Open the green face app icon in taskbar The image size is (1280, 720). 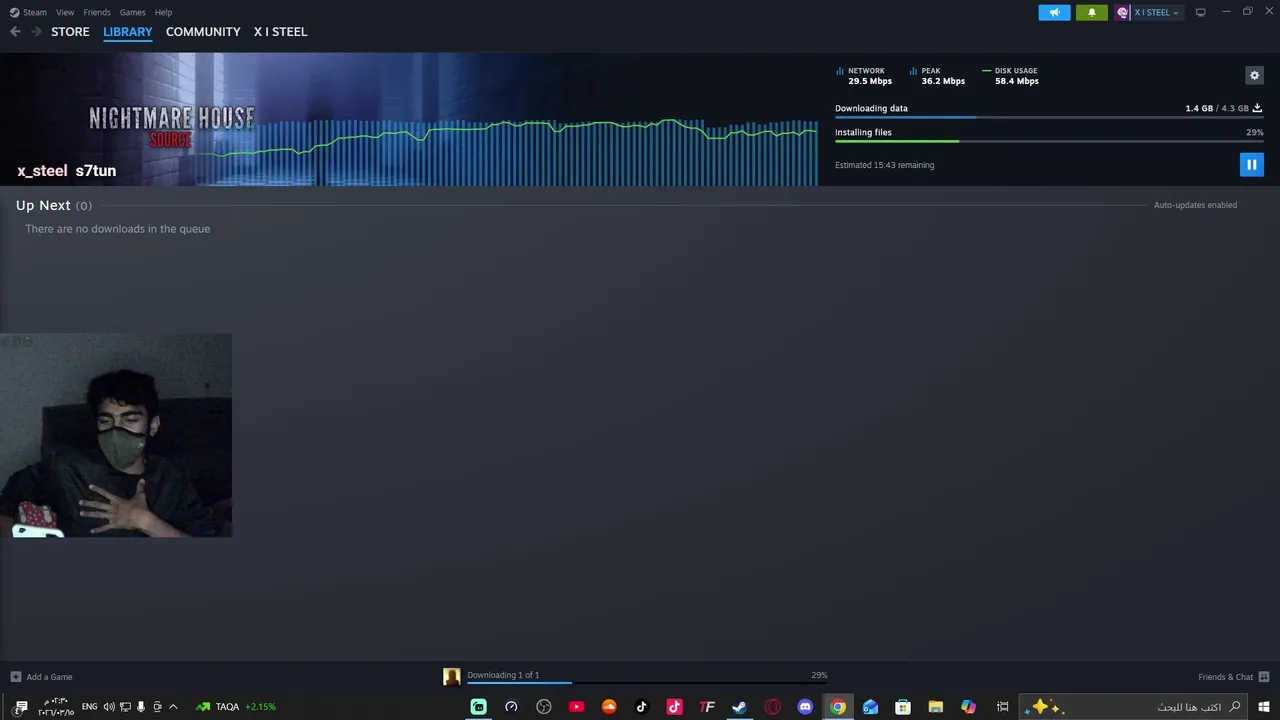478,707
